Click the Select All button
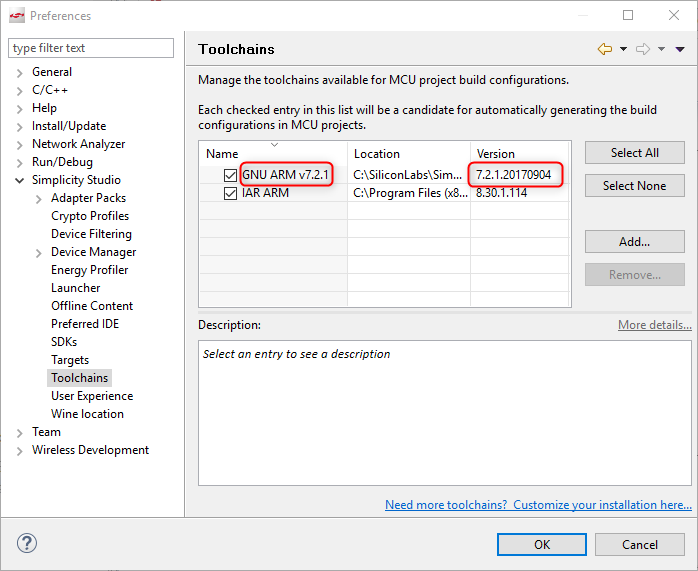The width and height of the screenshot is (698, 571). 634,153
